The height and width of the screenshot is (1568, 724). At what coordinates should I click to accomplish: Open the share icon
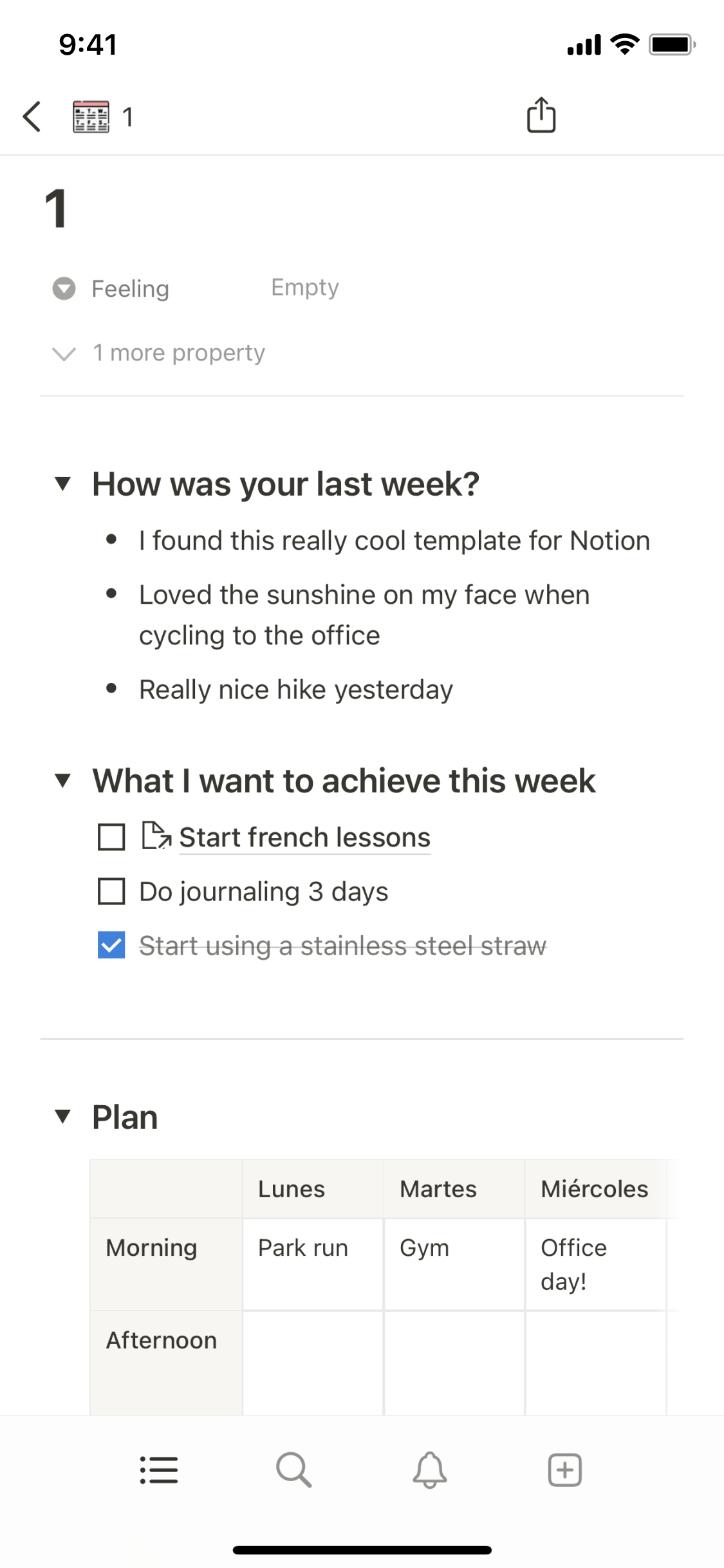click(x=541, y=115)
